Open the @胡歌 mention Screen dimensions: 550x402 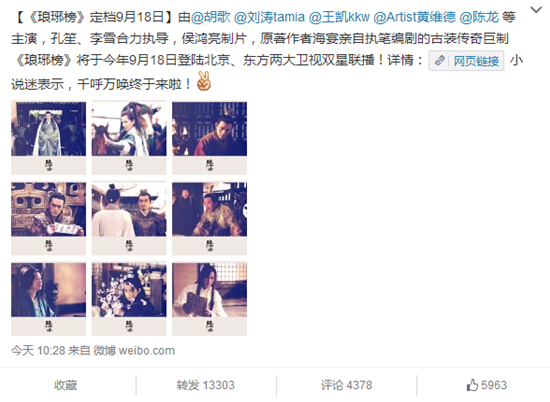210,17
